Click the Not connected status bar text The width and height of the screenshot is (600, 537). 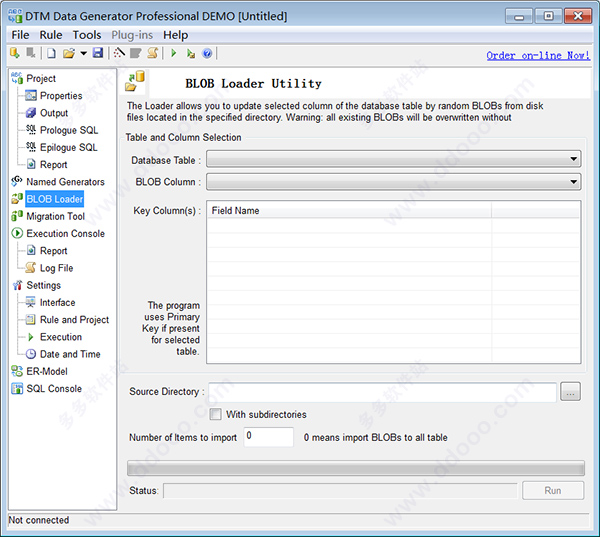[39, 520]
